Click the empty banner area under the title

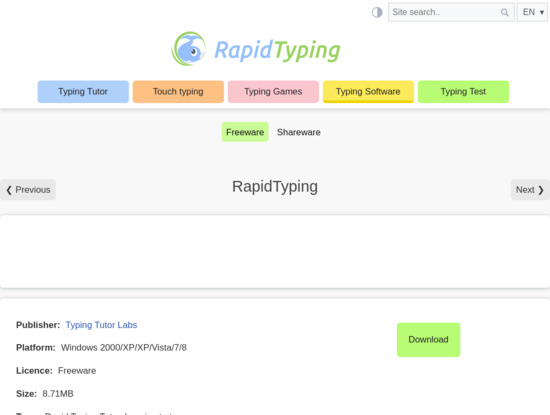tap(275, 252)
